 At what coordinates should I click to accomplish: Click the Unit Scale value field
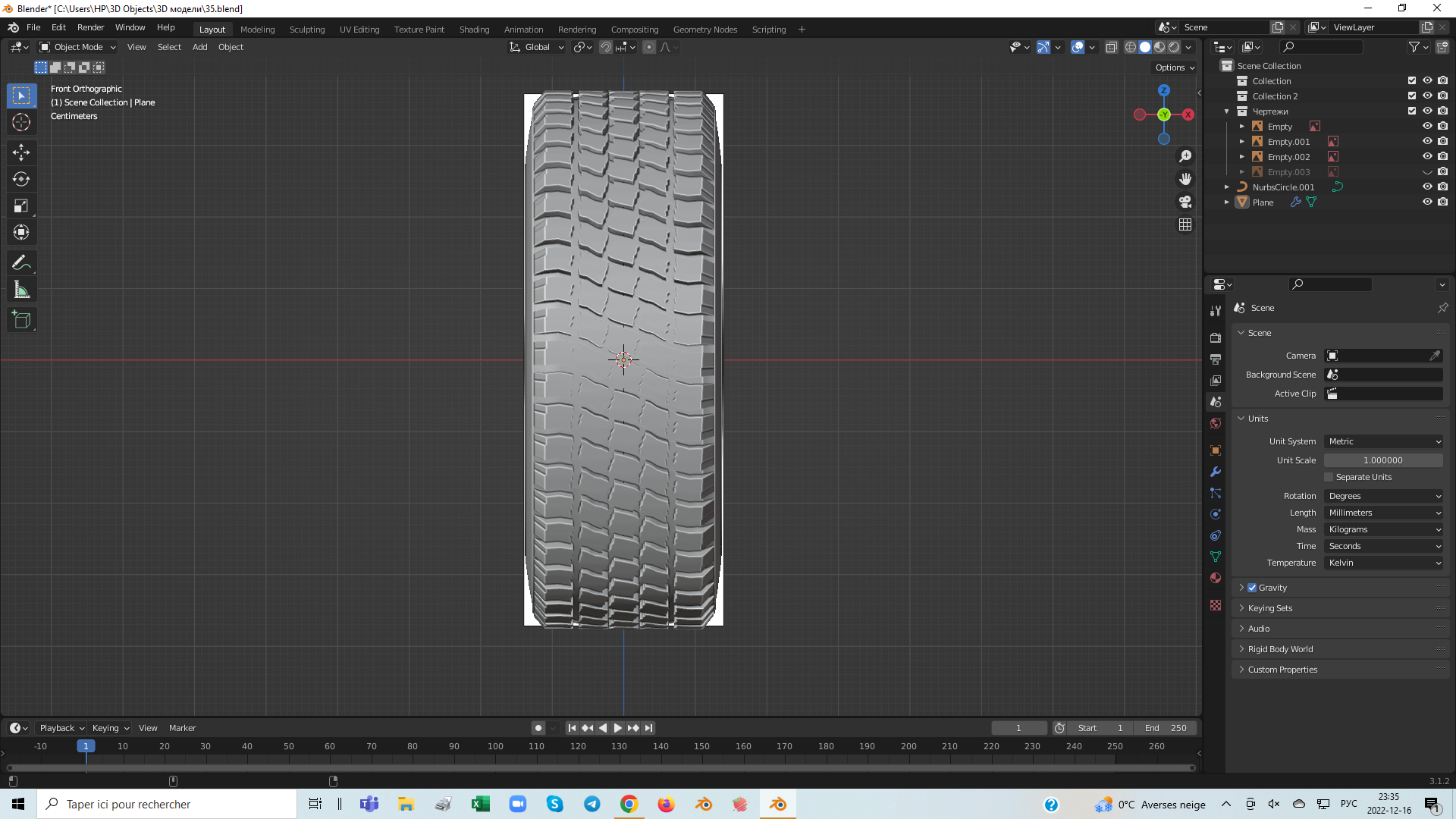pos(1382,460)
